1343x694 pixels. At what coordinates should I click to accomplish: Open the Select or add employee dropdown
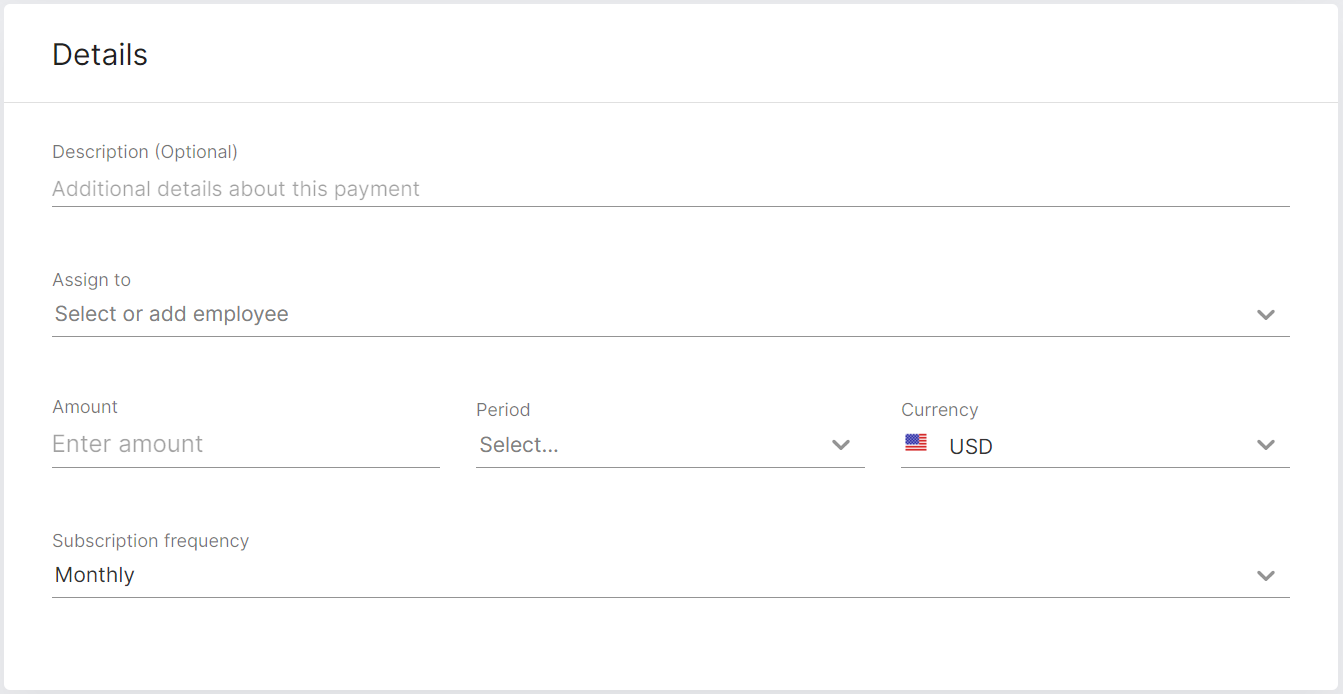point(670,315)
